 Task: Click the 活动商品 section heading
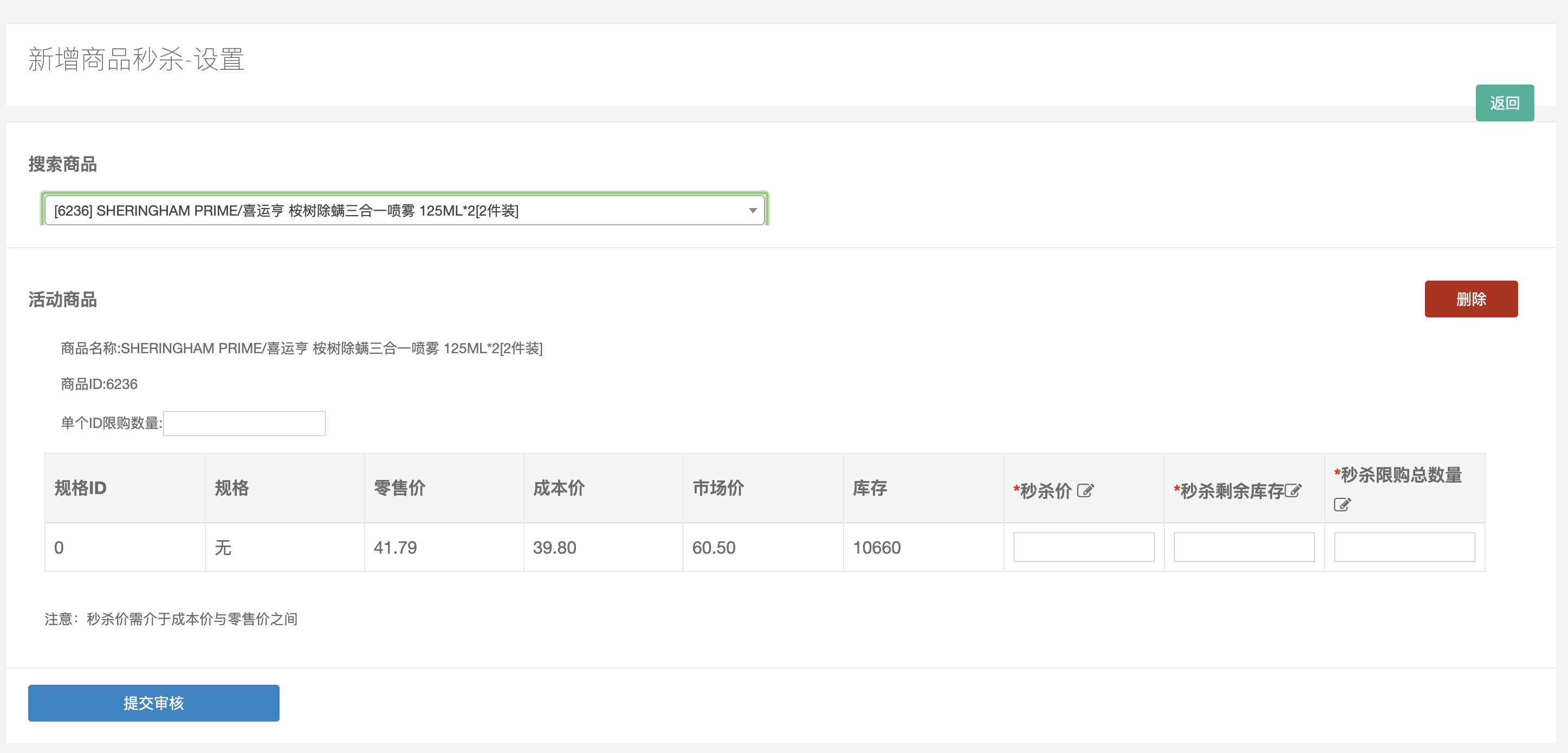[63, 300]
